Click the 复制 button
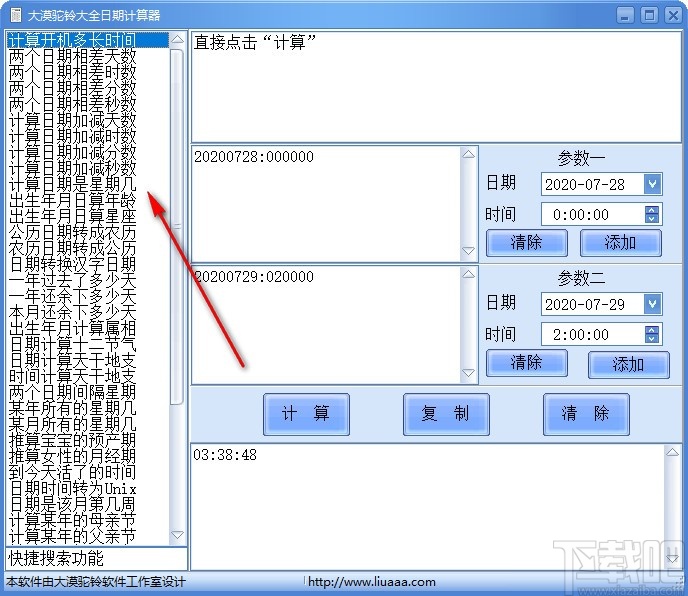Image resolution: width=688 pixels, height=596 pixels. (446, 414)
